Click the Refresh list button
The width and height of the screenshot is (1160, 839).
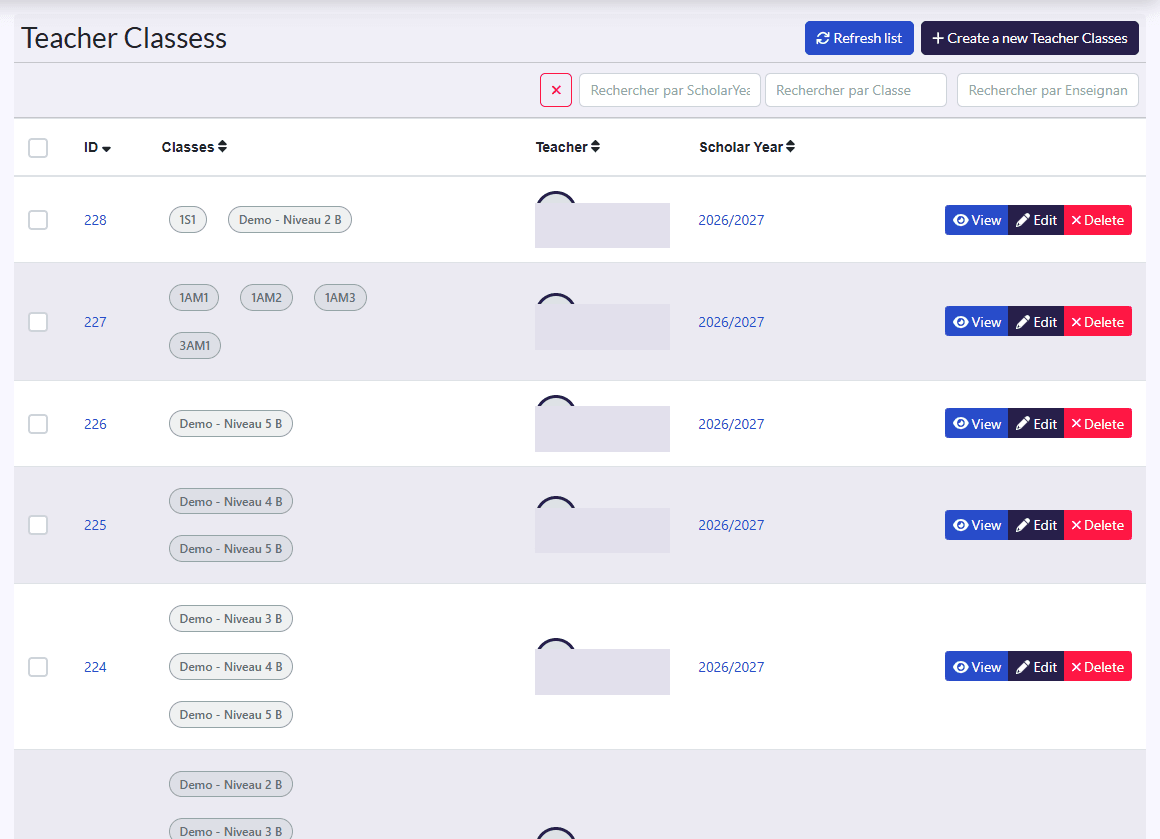click(859, 38)
